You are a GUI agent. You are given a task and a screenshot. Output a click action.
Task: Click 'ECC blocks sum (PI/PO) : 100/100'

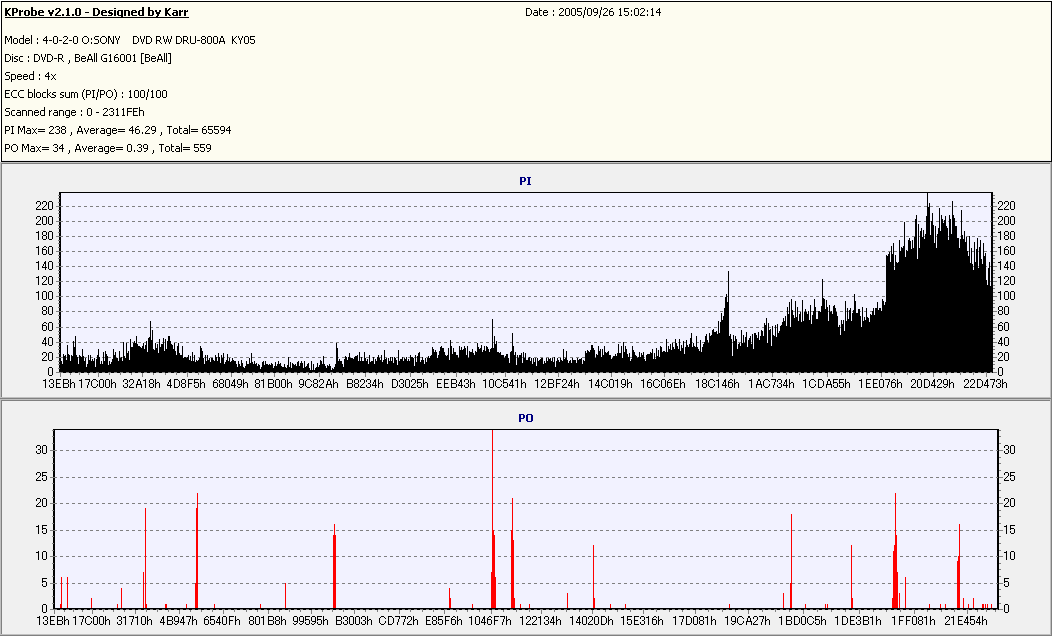click(x=86, y=94)
